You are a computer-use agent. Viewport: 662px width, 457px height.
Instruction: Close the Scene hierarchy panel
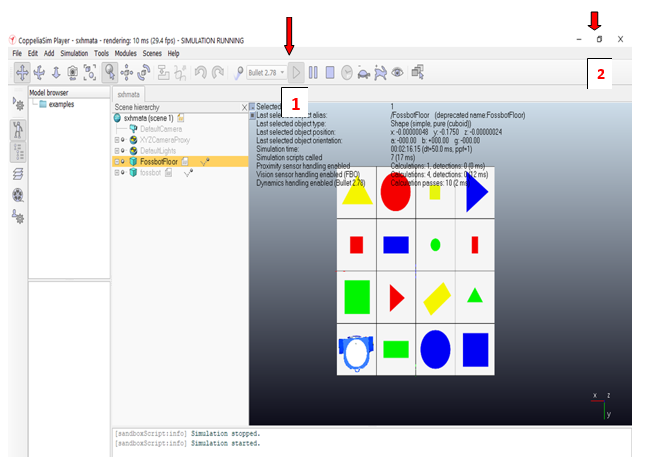pyautogui.click(x=244, y=106)
